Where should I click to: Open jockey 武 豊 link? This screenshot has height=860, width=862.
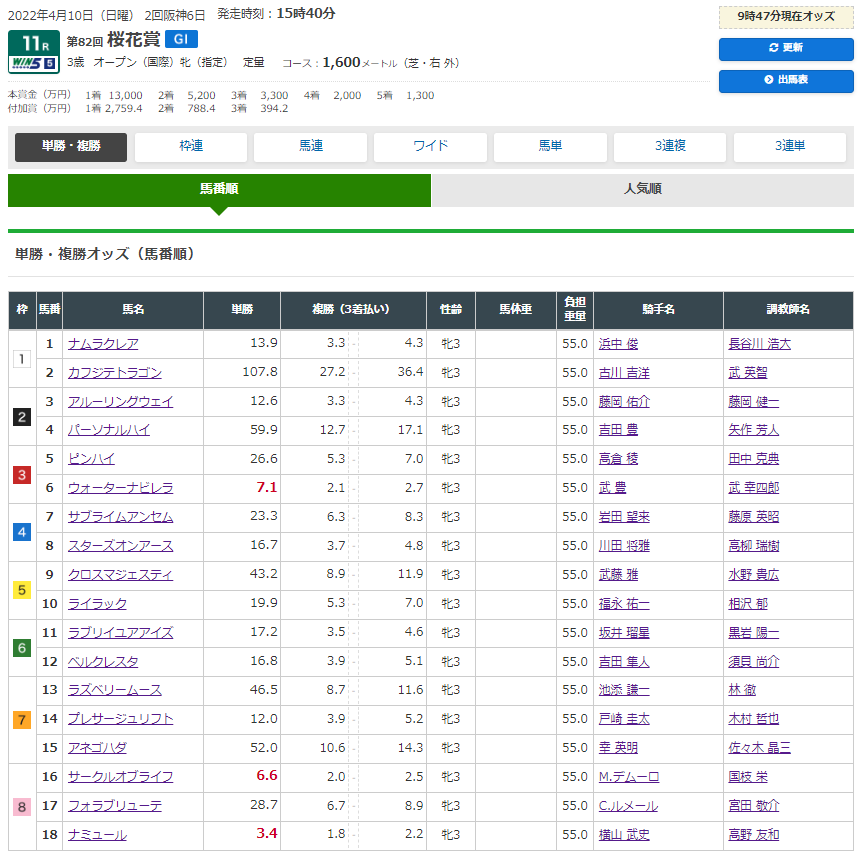(612, 488)
